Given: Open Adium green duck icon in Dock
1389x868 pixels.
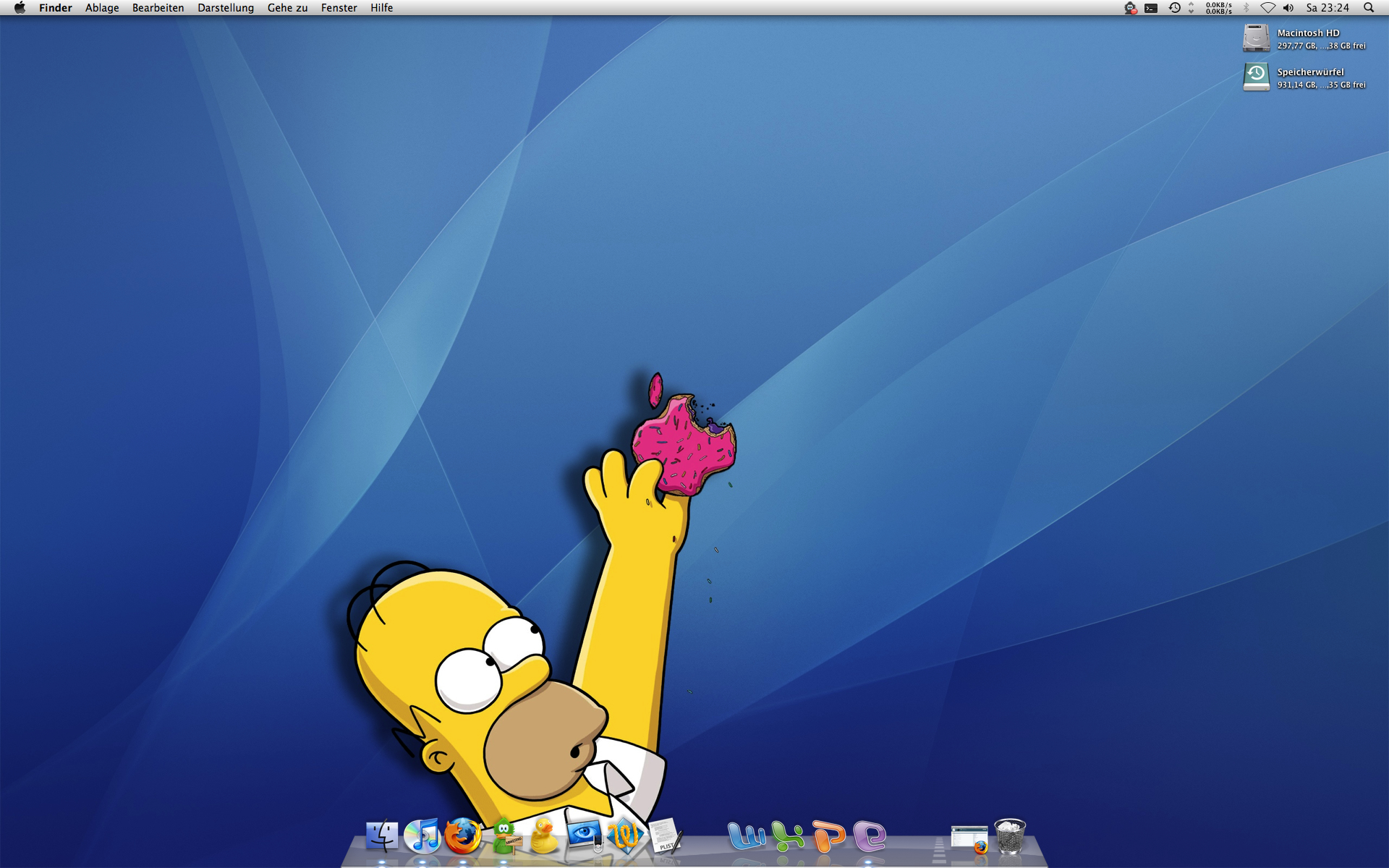Looking at the screenshot, I should pyautogui.click(x=504, y=836).
